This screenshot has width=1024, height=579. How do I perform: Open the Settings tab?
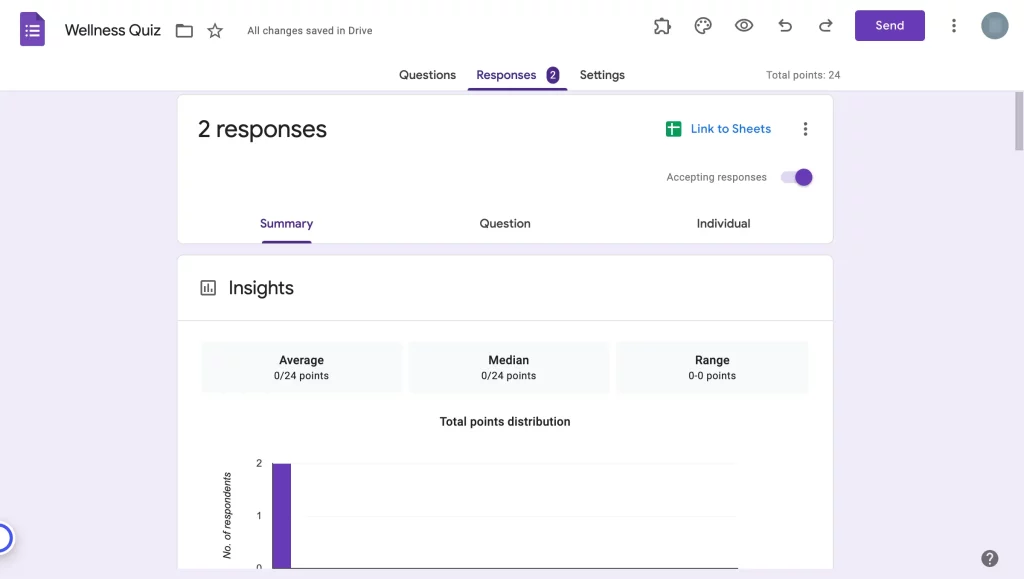point(602,74)
